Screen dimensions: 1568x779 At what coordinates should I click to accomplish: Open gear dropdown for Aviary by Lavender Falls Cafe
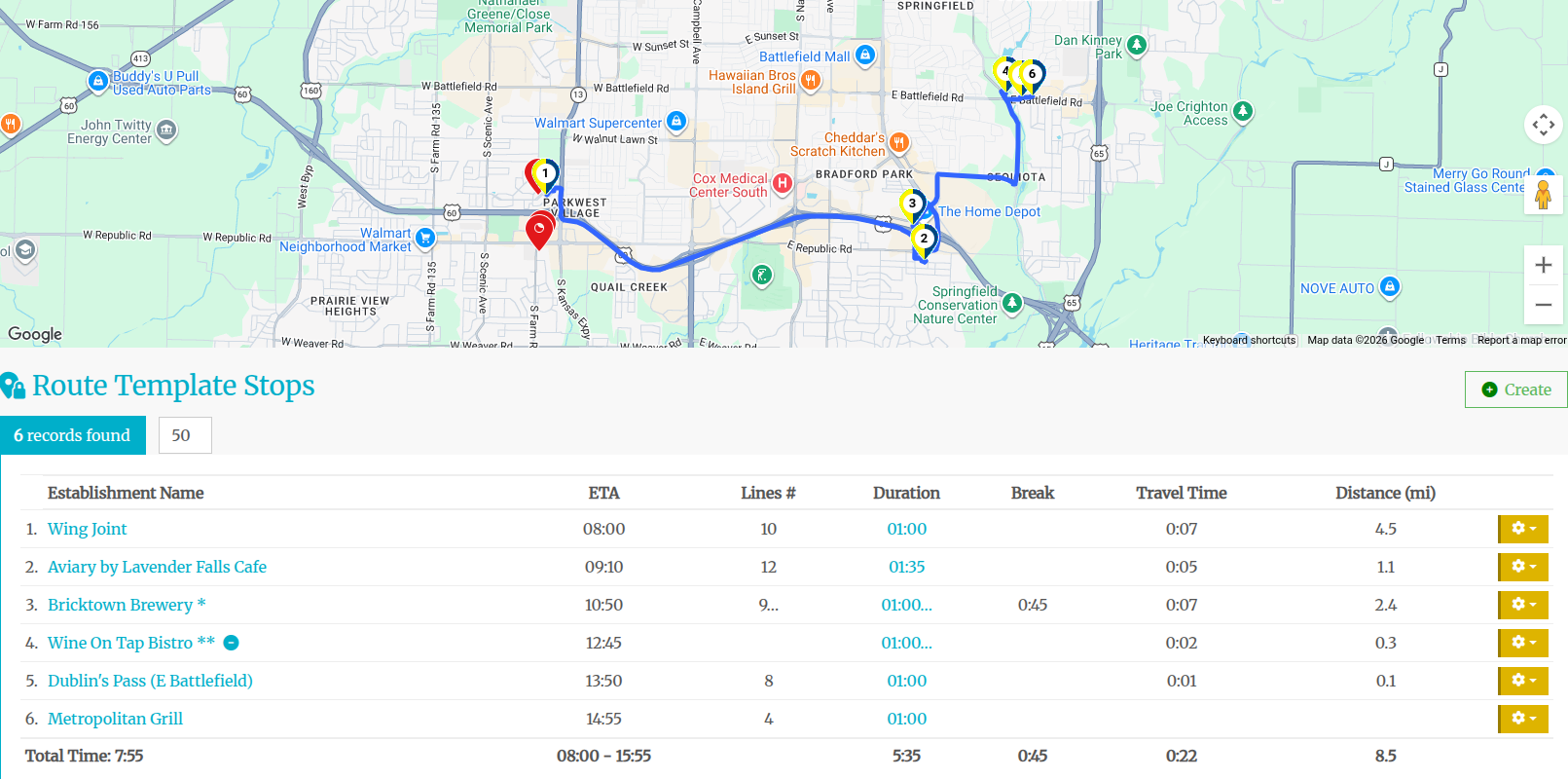coord(1523,567)
